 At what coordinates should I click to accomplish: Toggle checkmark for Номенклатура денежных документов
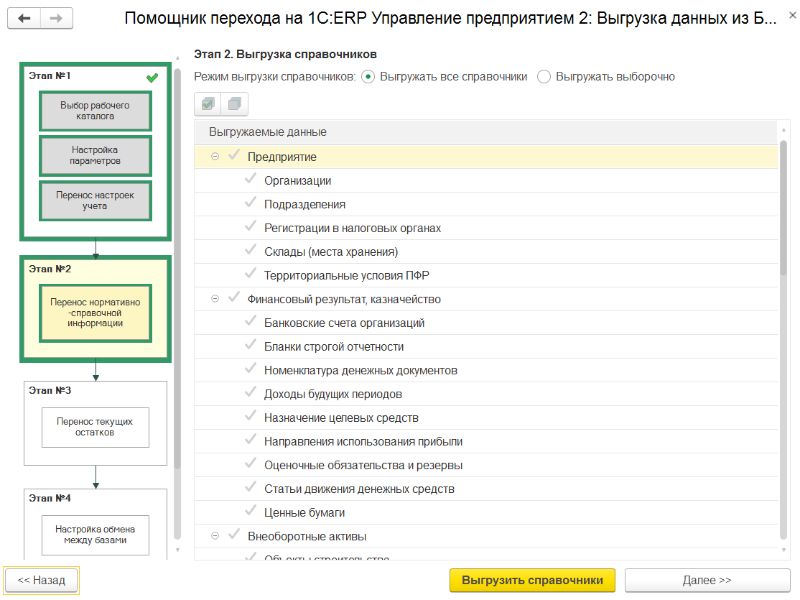pos(251,368)
